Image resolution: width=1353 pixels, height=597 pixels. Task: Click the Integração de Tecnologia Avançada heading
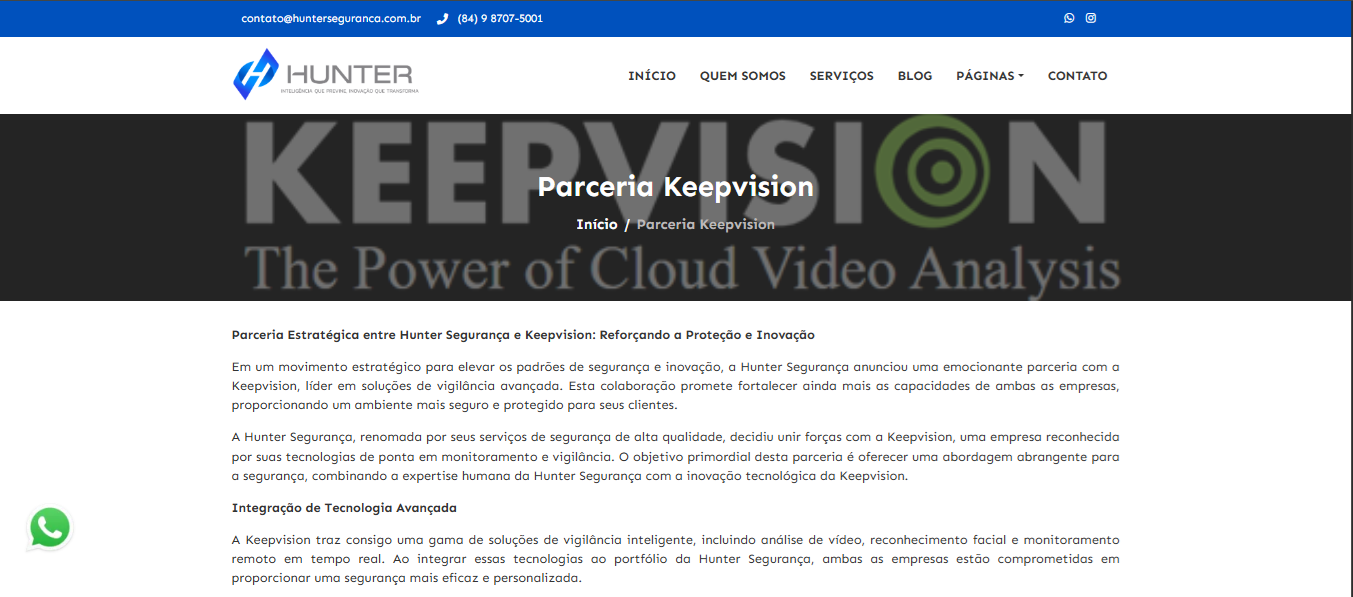pos(344,508)
